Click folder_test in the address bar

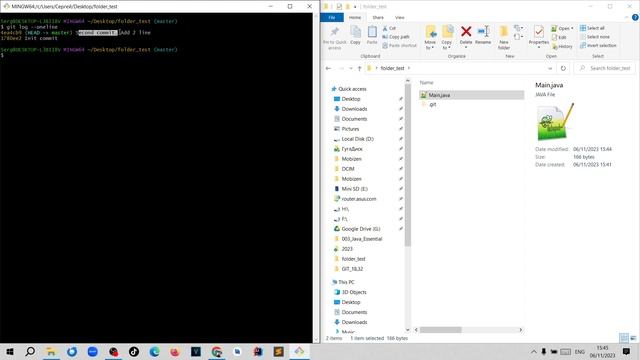click(x=392, y=68)
